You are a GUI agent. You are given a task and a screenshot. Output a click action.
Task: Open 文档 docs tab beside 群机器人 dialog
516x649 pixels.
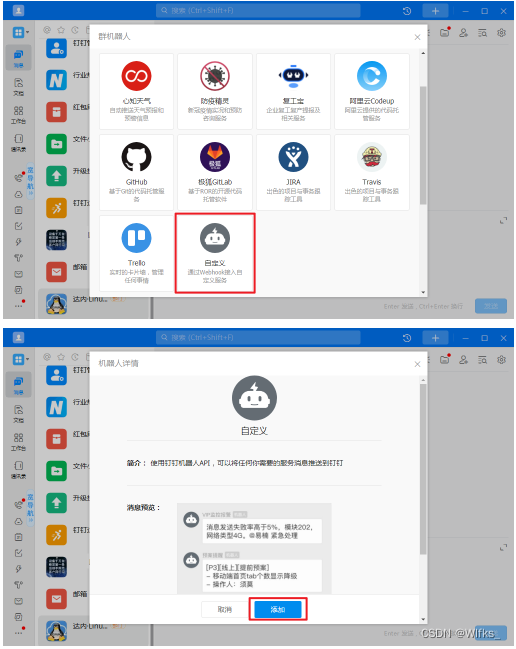[18, 87]
